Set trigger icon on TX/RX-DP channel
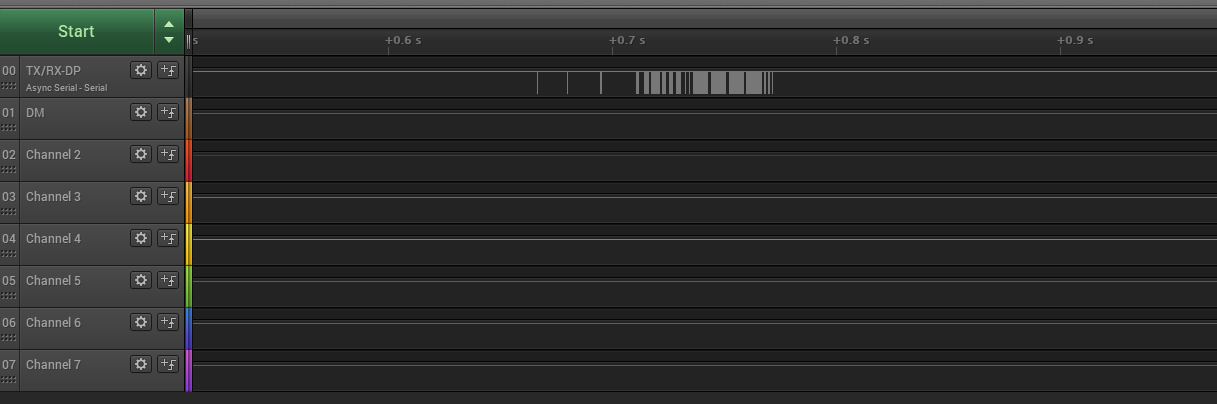 tap(168, 70)
